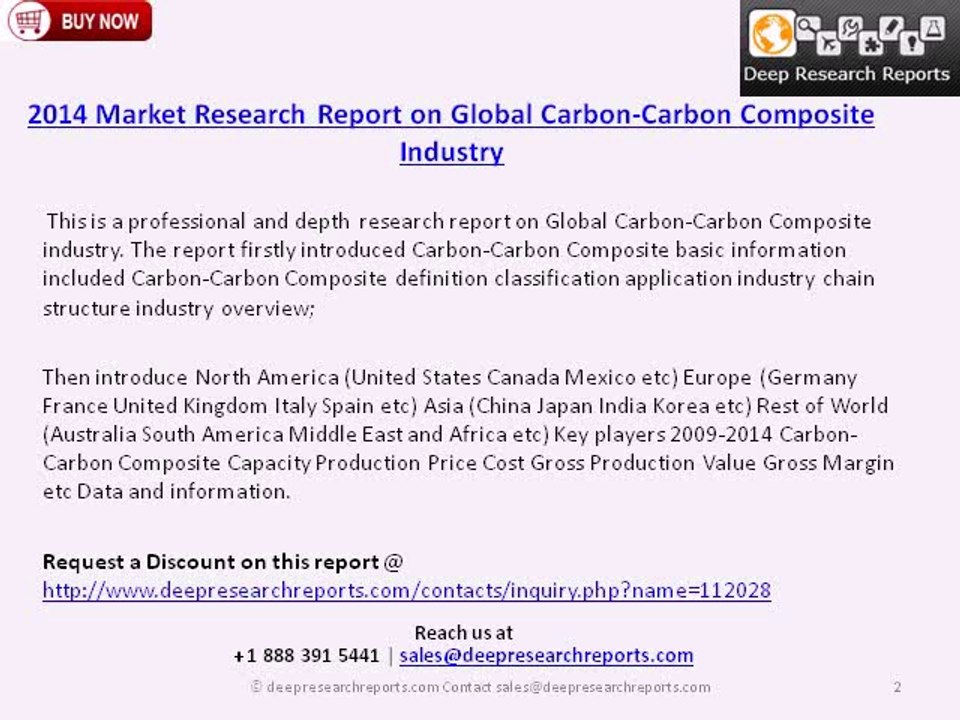Click the orange globe icon in logo
960x720 pixels.
[772, 34]
